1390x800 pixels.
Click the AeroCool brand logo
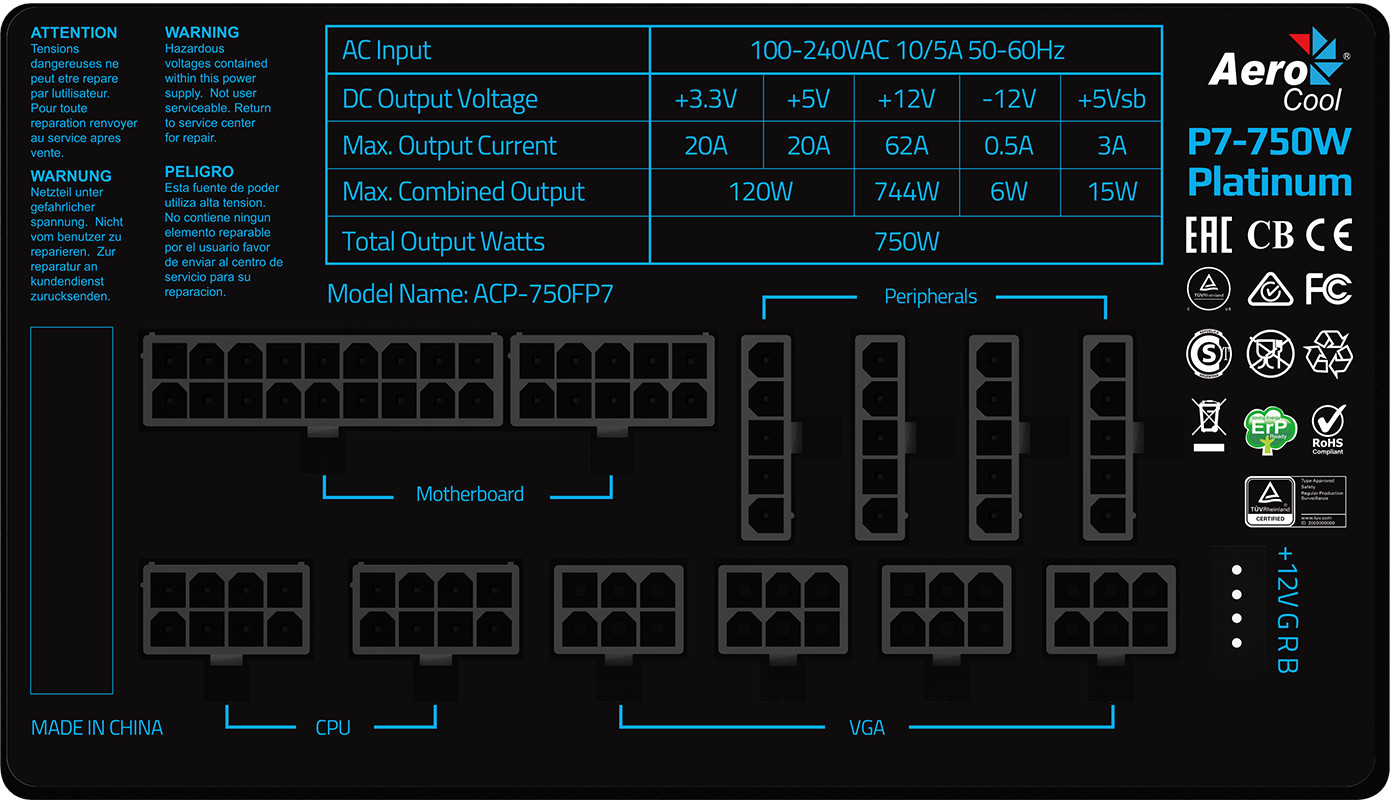pyautogui.click(x=1279, y=70)
